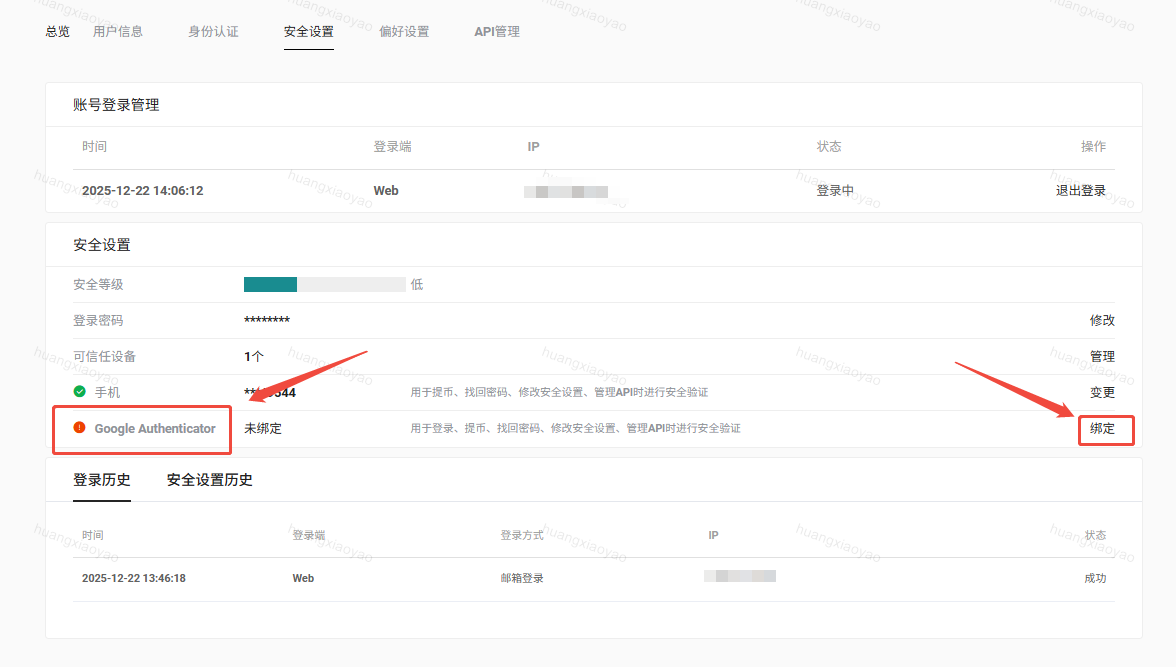
Task: Click the 未绑定 status text
Action: (x=263, y=428)
